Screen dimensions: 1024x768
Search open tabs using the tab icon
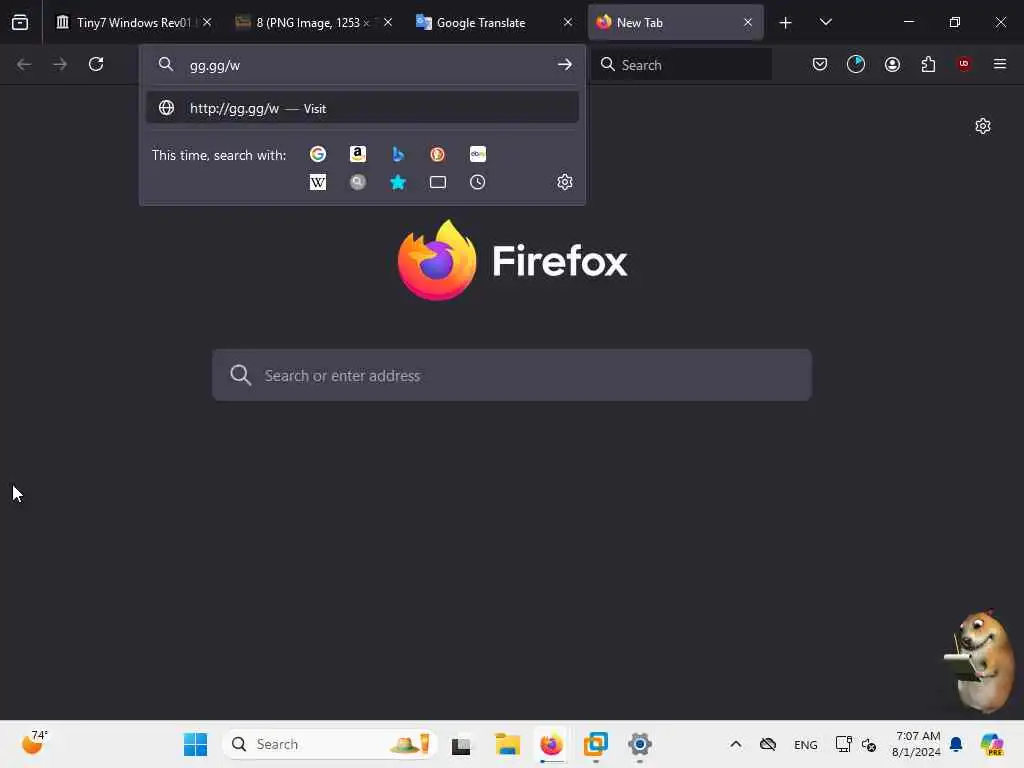click(x=438, y=182)
